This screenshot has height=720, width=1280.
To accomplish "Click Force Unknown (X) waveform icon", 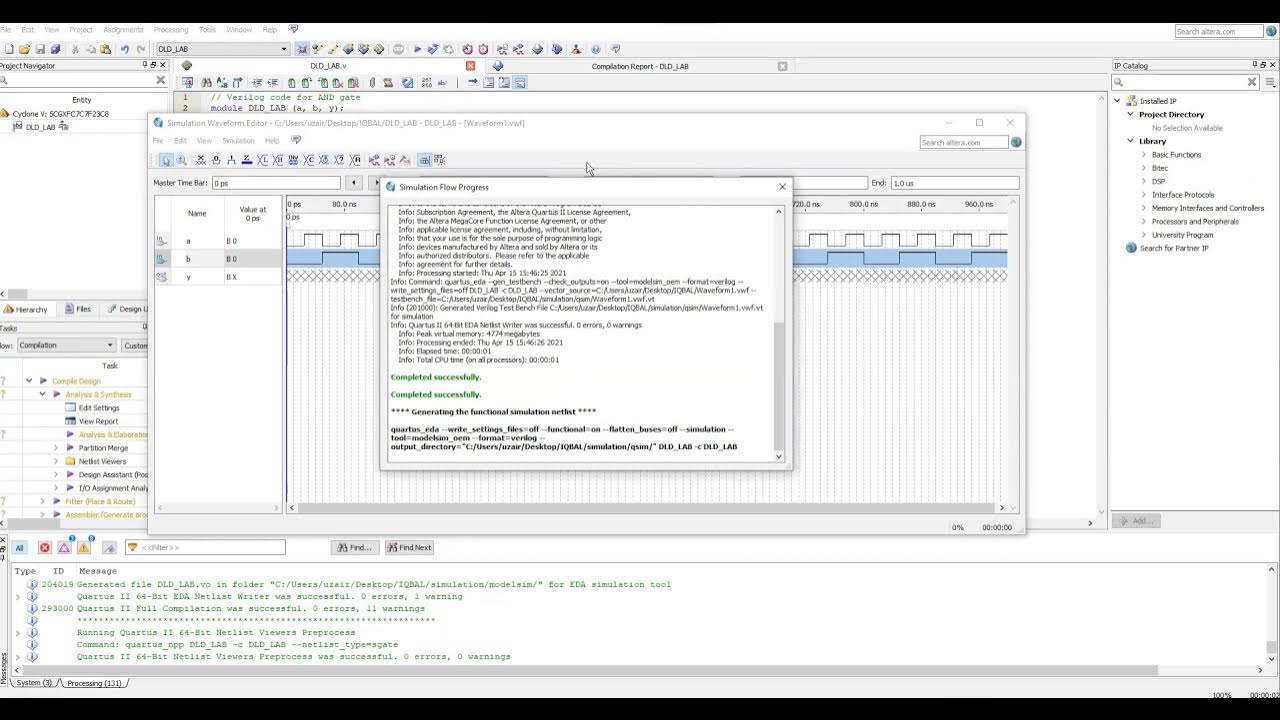I will (200, 160).
